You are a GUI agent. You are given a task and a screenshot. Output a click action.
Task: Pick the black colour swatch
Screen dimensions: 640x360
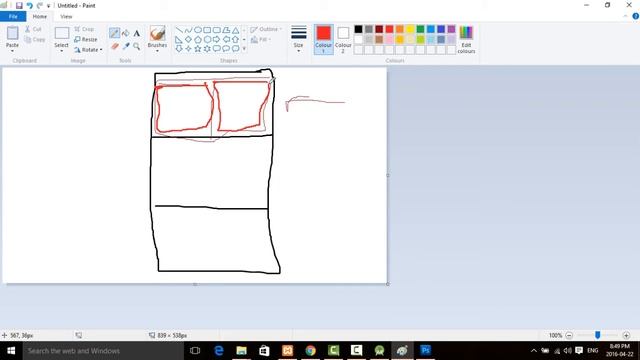click(x=358, y=29)
